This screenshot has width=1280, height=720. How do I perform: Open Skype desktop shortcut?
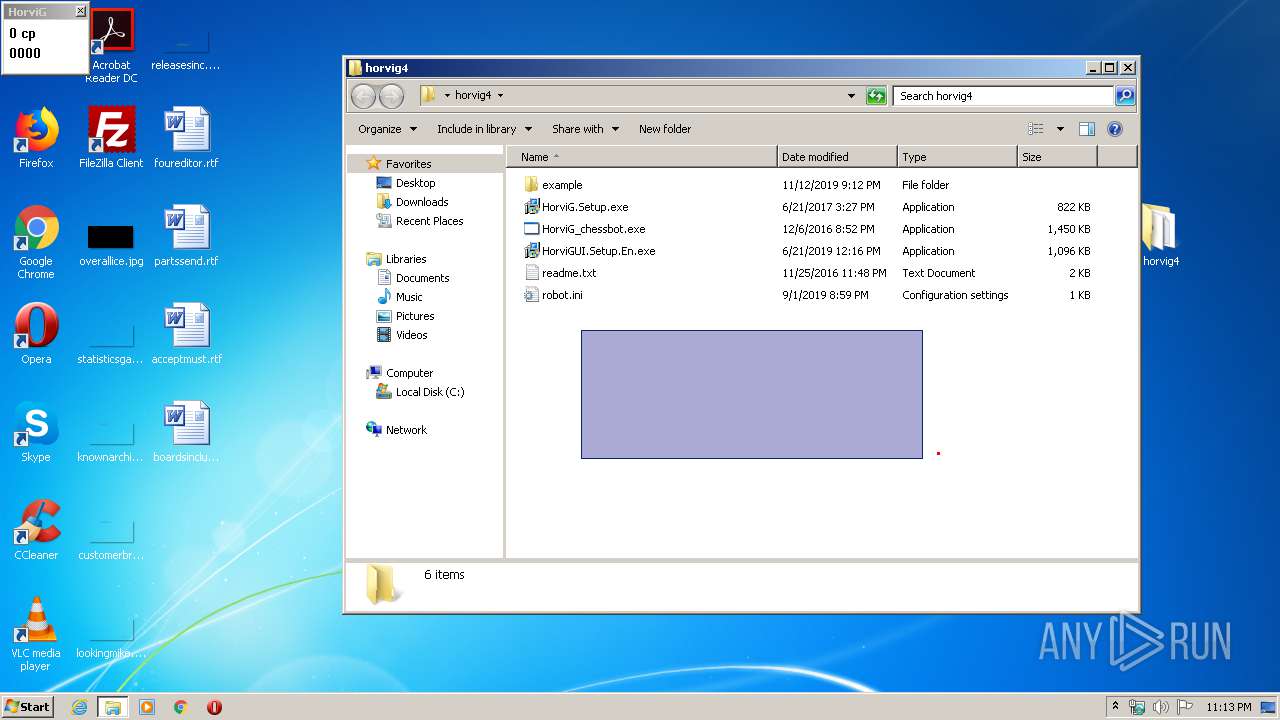coord(36,432)
